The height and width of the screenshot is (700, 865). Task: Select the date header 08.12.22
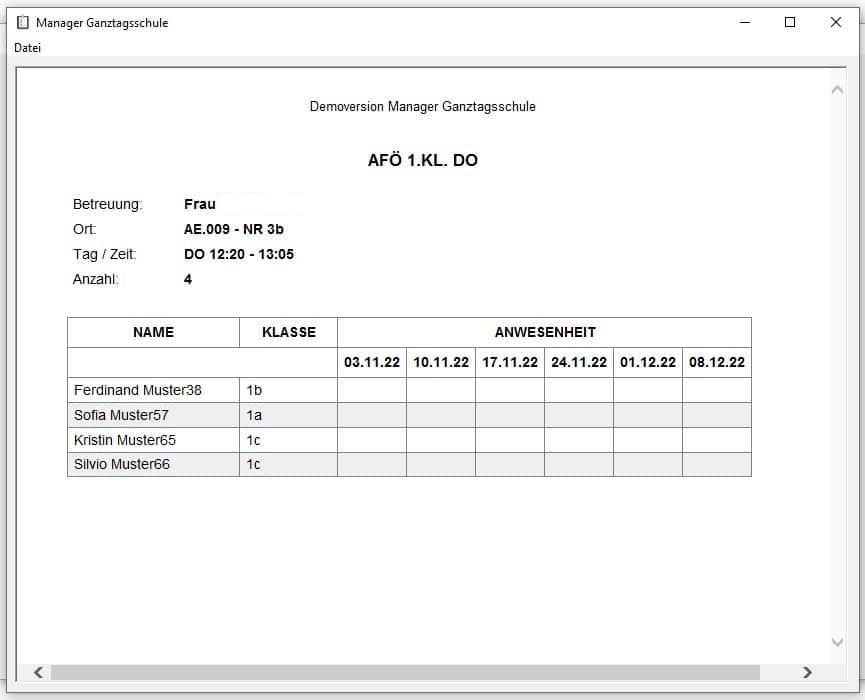(x=716, y=362)
